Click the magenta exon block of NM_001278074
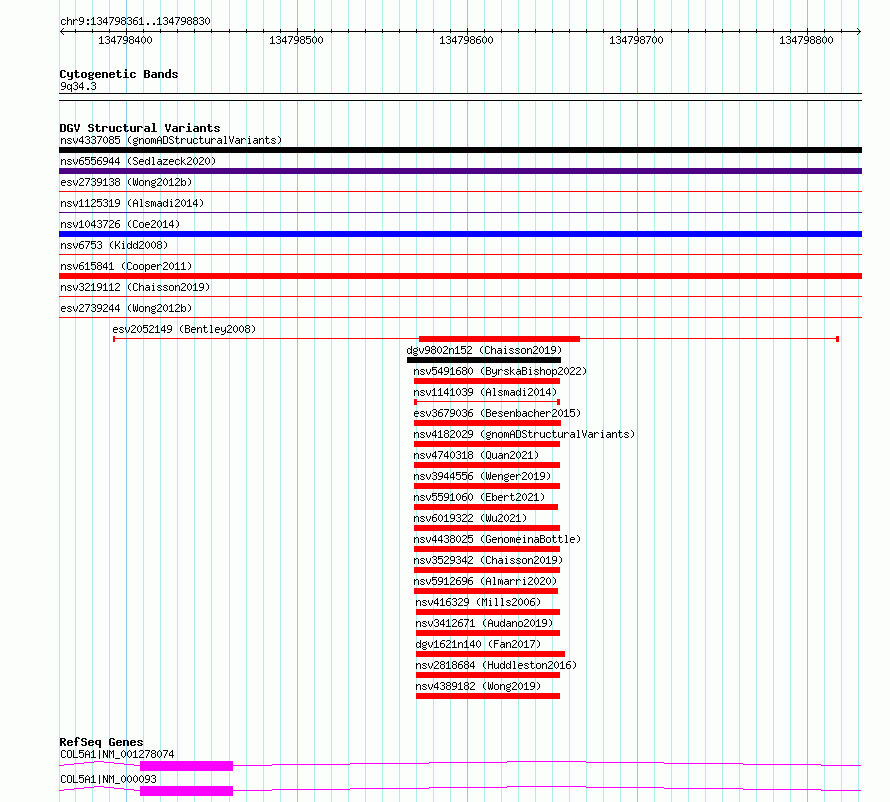Image resolution: width=890 pixels, height=802 pixels. point(186,766)
